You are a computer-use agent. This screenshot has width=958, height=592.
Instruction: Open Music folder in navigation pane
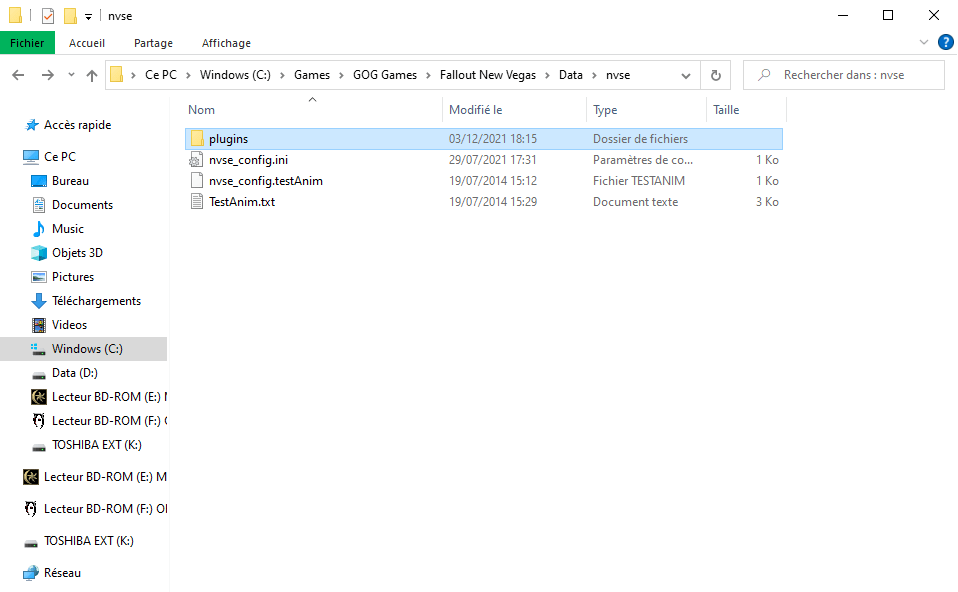point(68,229)
